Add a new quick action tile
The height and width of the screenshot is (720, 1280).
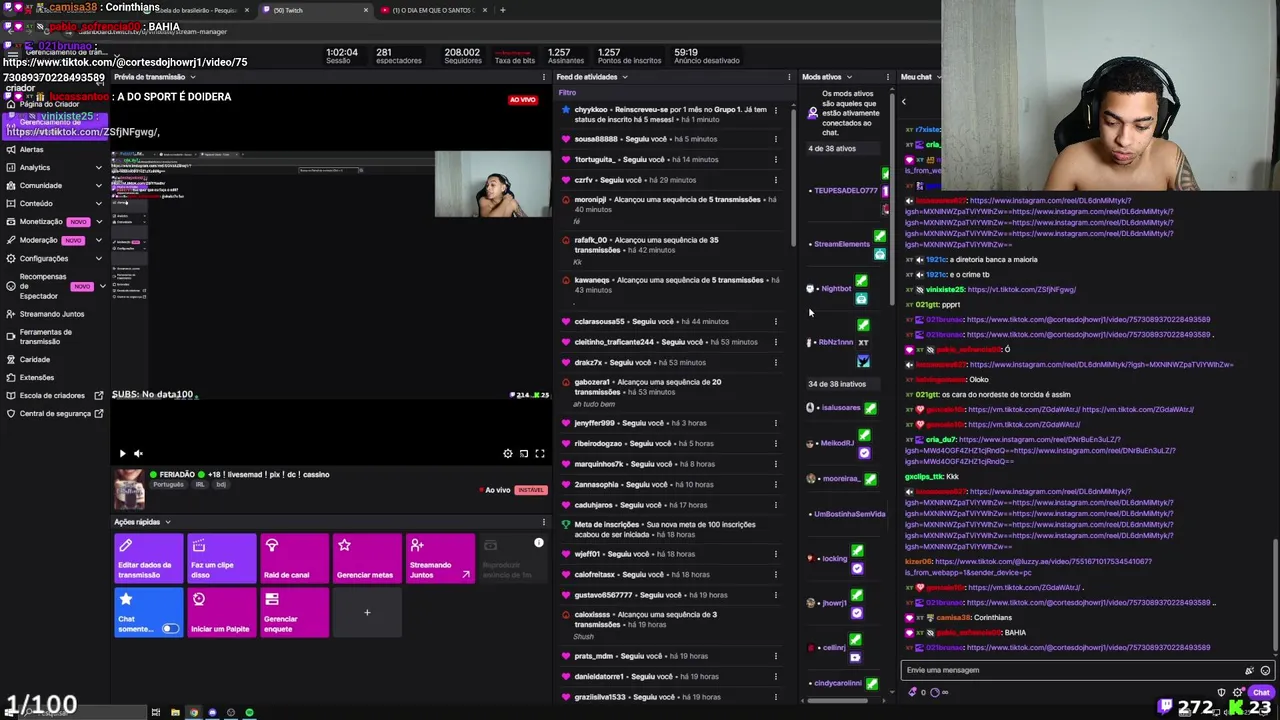pyautogui.click(x=367, y=612)
